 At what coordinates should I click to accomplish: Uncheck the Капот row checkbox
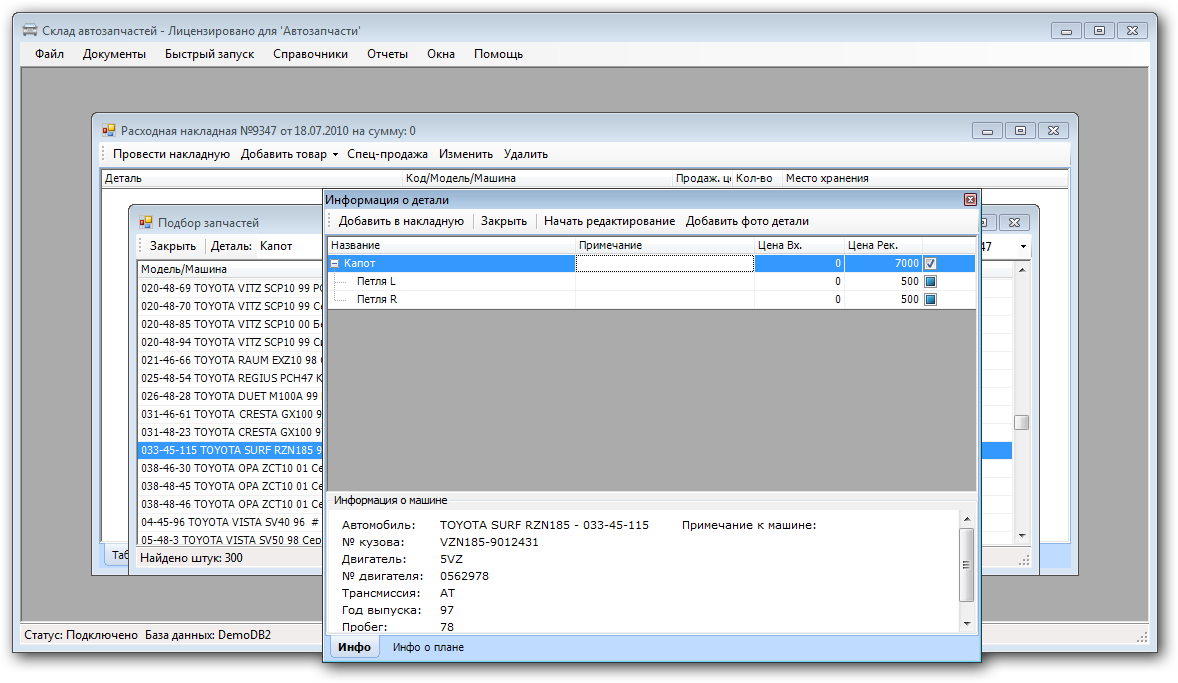pyautogui.click(x=931, y=264)
